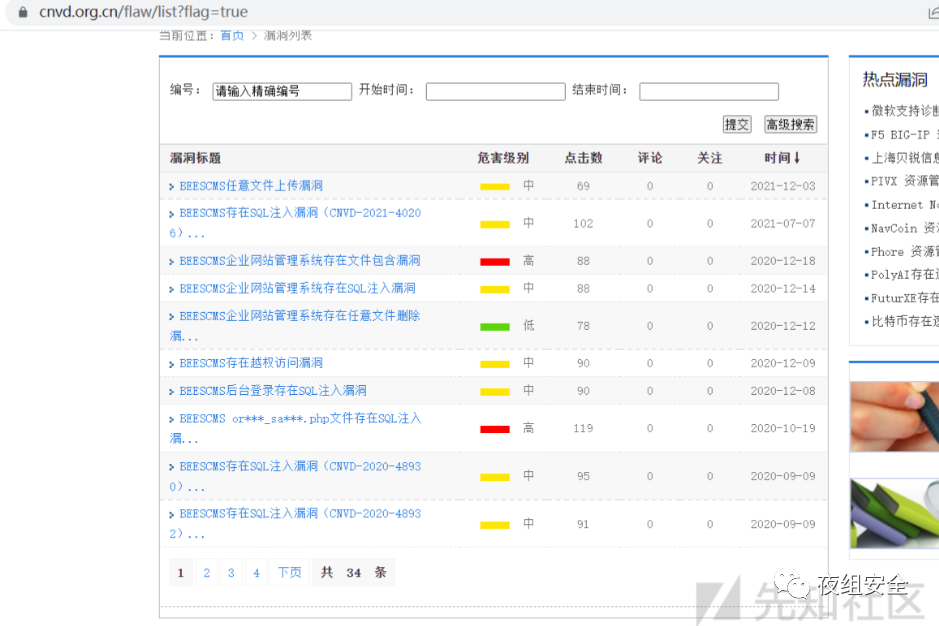Open 微软支持诊断 hot vulnerability link
The height and width of the screenshot is (626, 939).
(904, 111)
